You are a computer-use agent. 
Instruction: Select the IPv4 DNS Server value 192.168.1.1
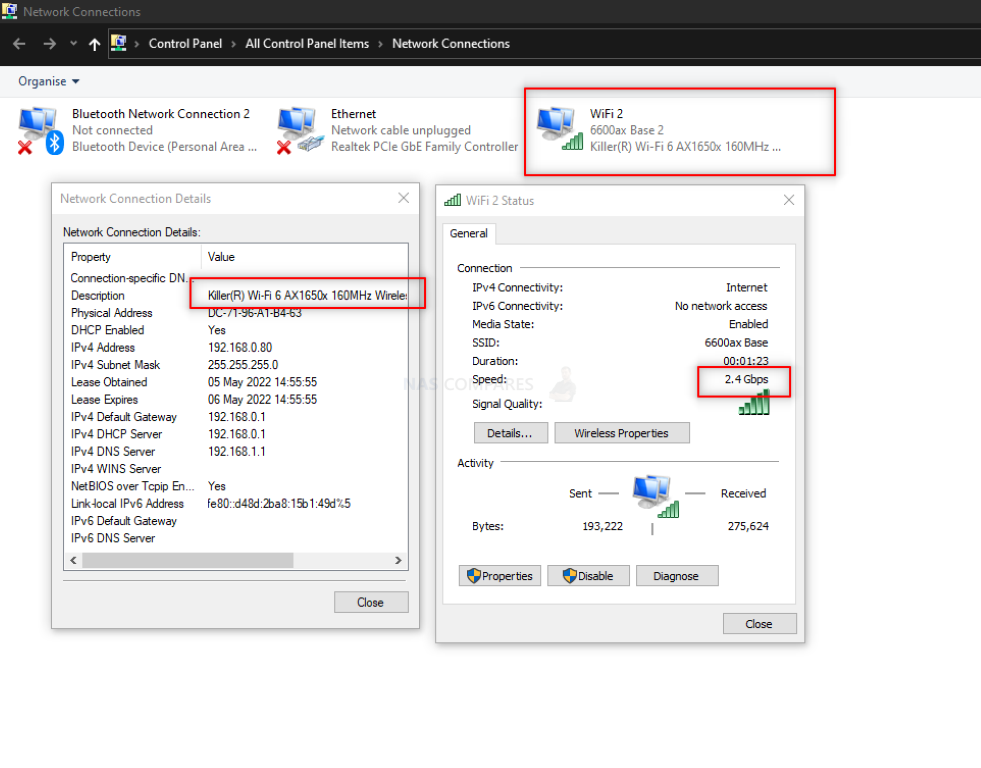(x=236, y=452)
